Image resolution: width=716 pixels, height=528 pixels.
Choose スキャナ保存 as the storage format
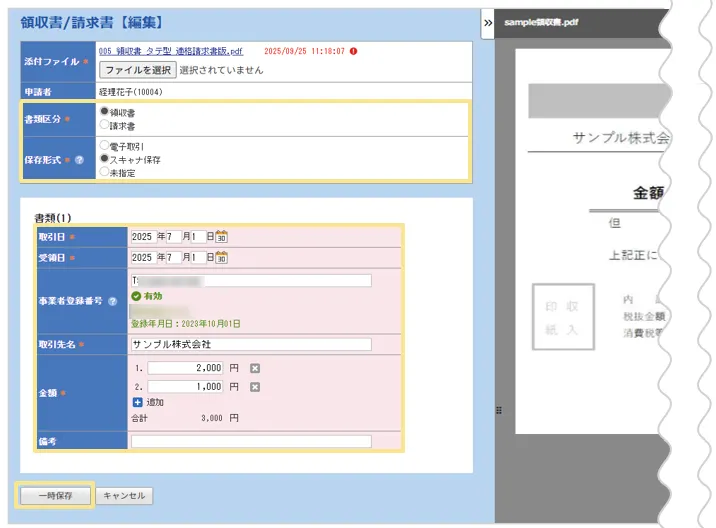pyautogui.click(x=105, y=159)
